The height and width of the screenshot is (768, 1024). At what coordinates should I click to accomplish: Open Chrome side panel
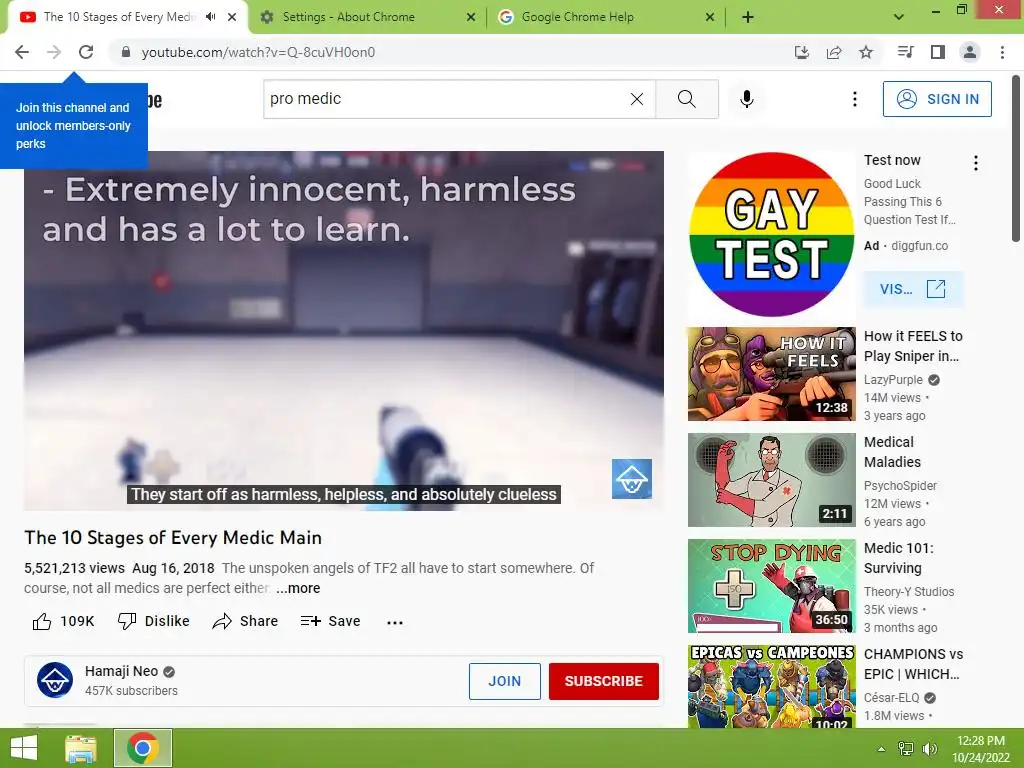point(938,52)
